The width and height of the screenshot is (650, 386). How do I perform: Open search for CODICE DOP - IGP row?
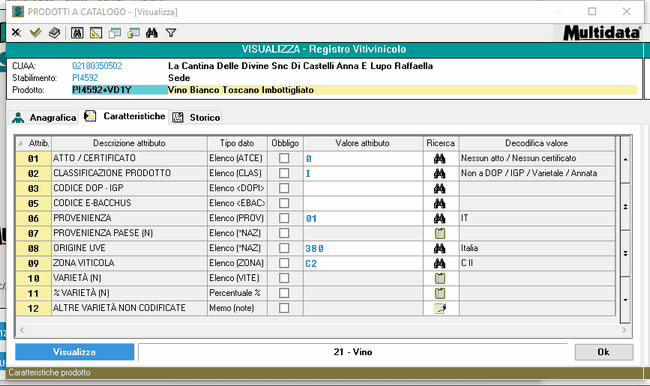click(440, 189)
